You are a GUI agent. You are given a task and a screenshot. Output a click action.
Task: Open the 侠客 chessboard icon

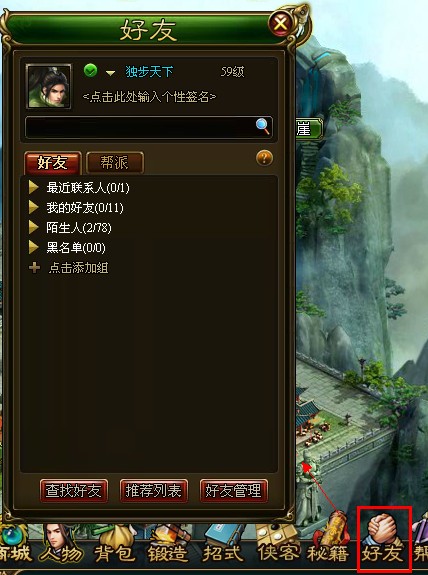(277, 545)
